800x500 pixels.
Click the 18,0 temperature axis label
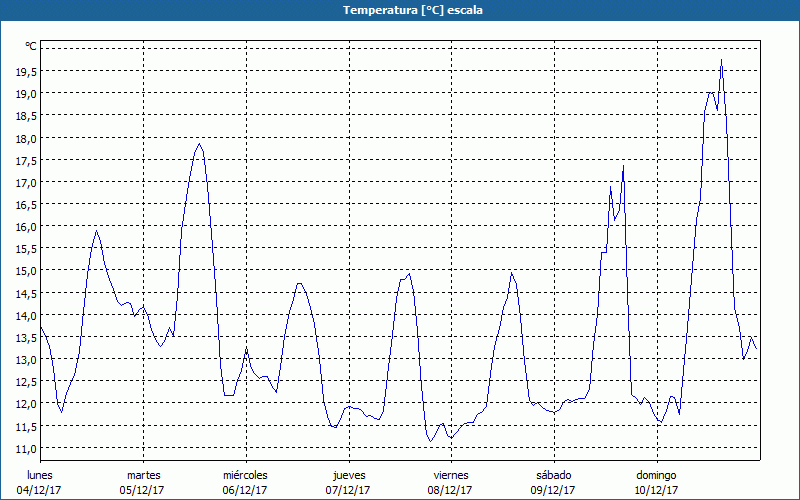tap(25, 138)
